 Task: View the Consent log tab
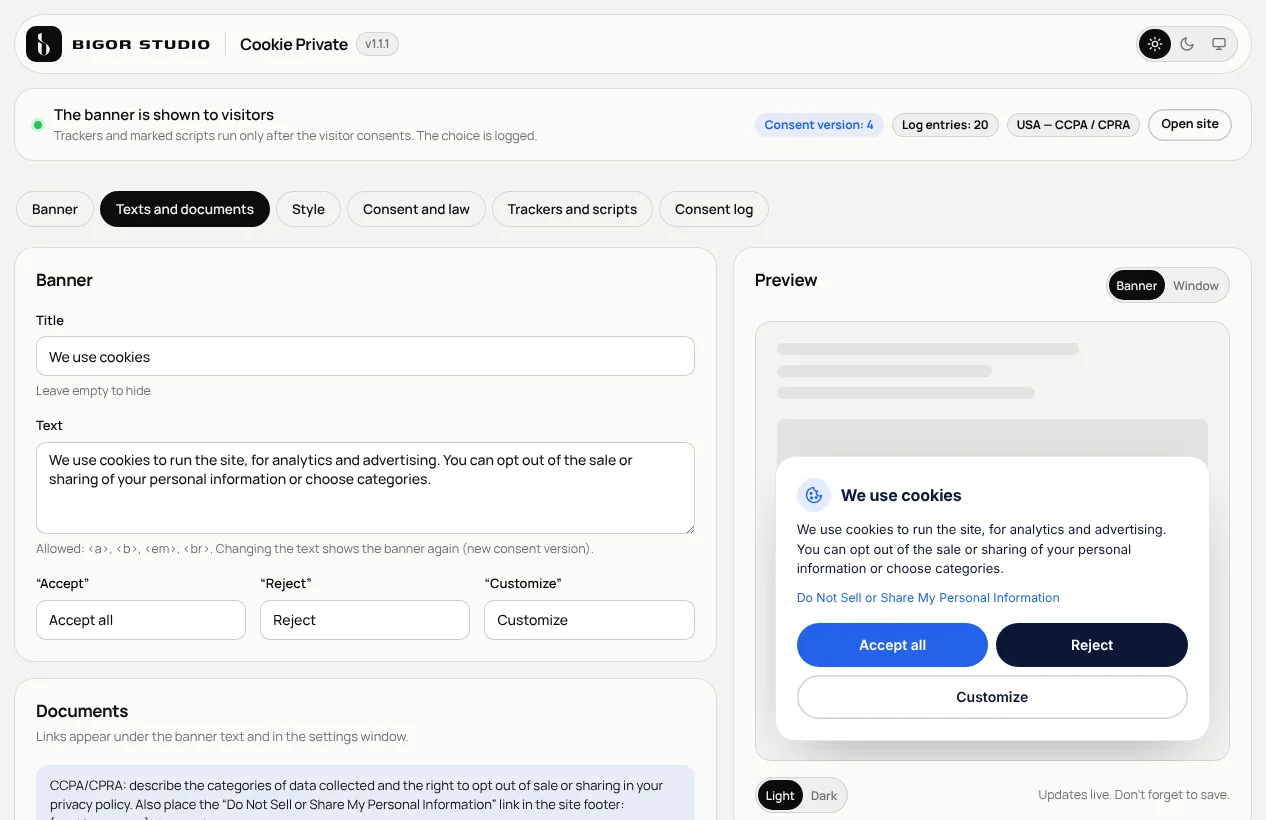(714, 209)
